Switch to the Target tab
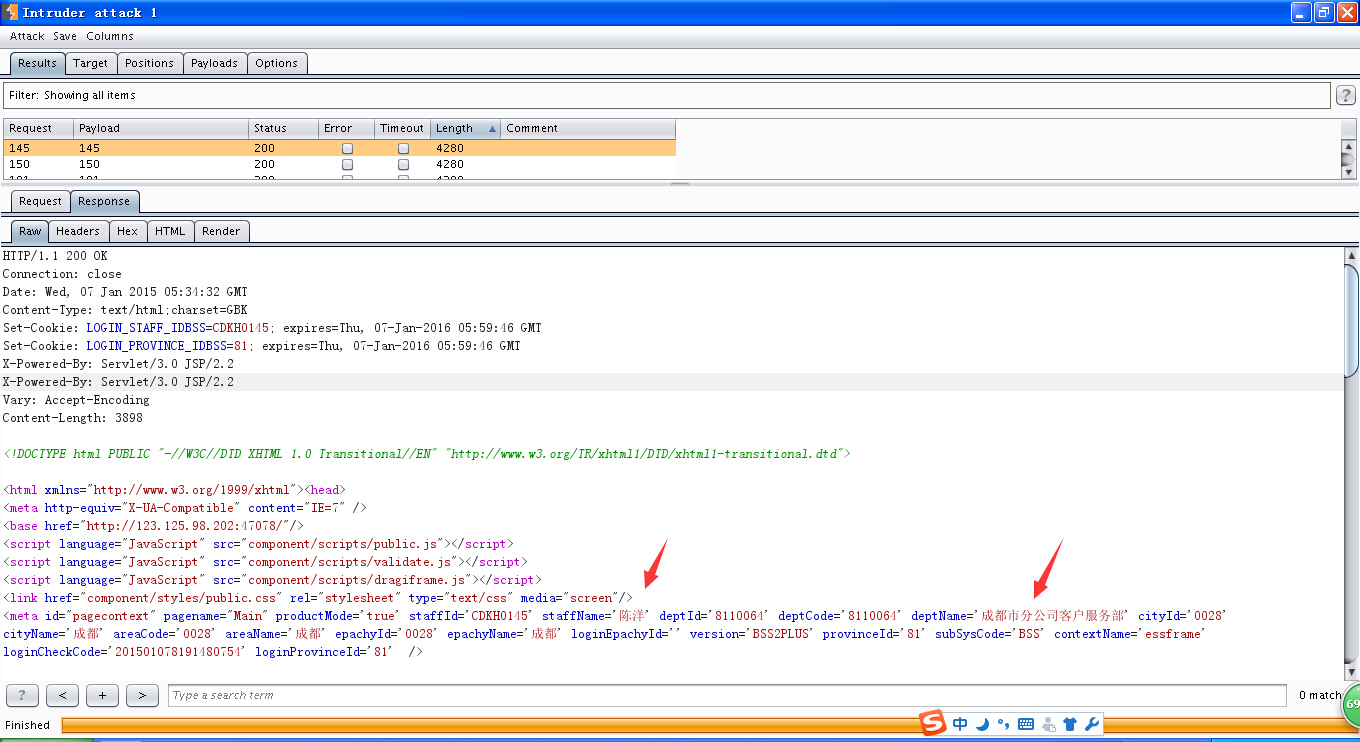 pyautogui.click(x=90, y=63)
